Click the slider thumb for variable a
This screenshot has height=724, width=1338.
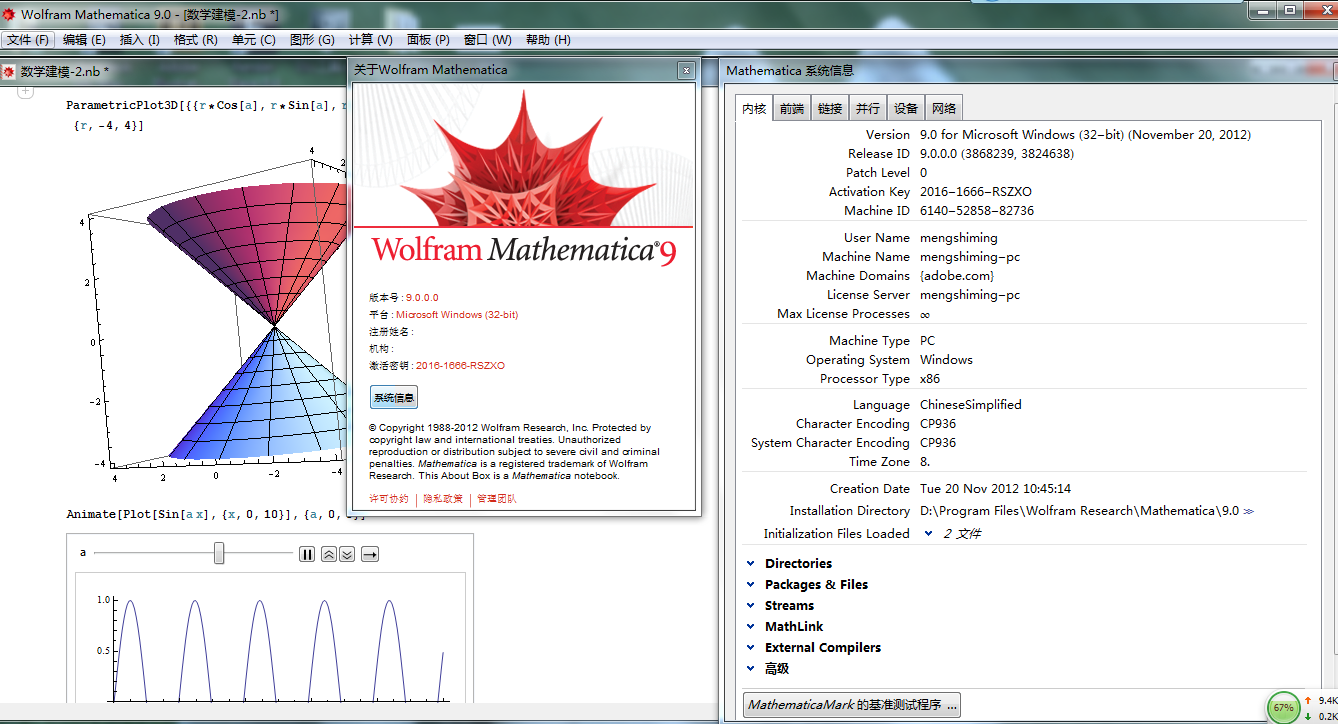219,554
